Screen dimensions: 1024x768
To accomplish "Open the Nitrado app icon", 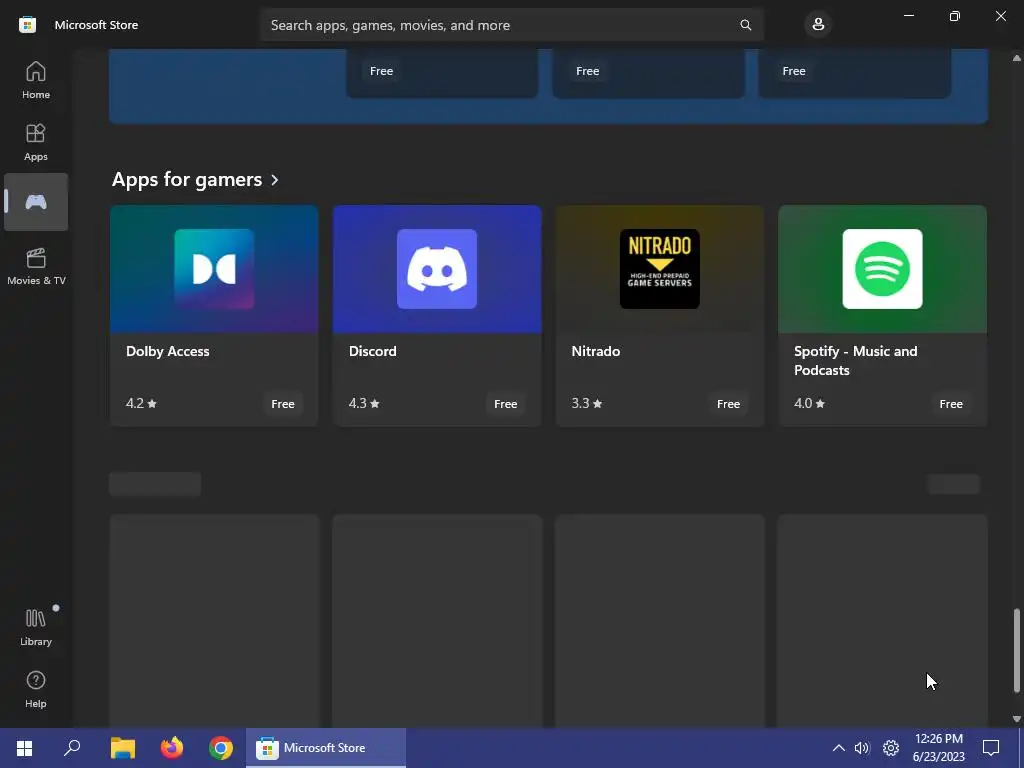I will click(x=660, y=268).
